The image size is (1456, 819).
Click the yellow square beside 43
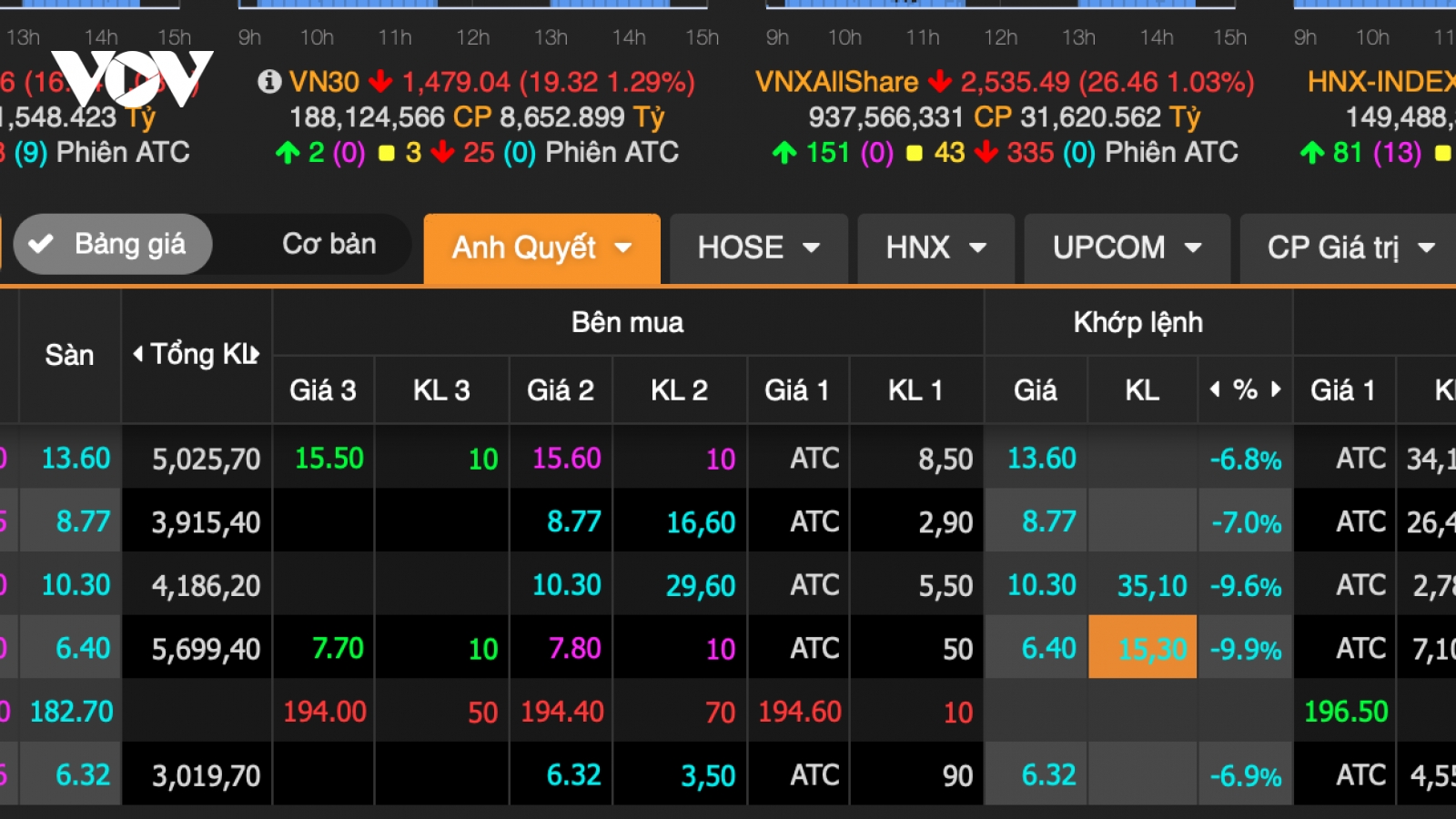tap(915, 154)
